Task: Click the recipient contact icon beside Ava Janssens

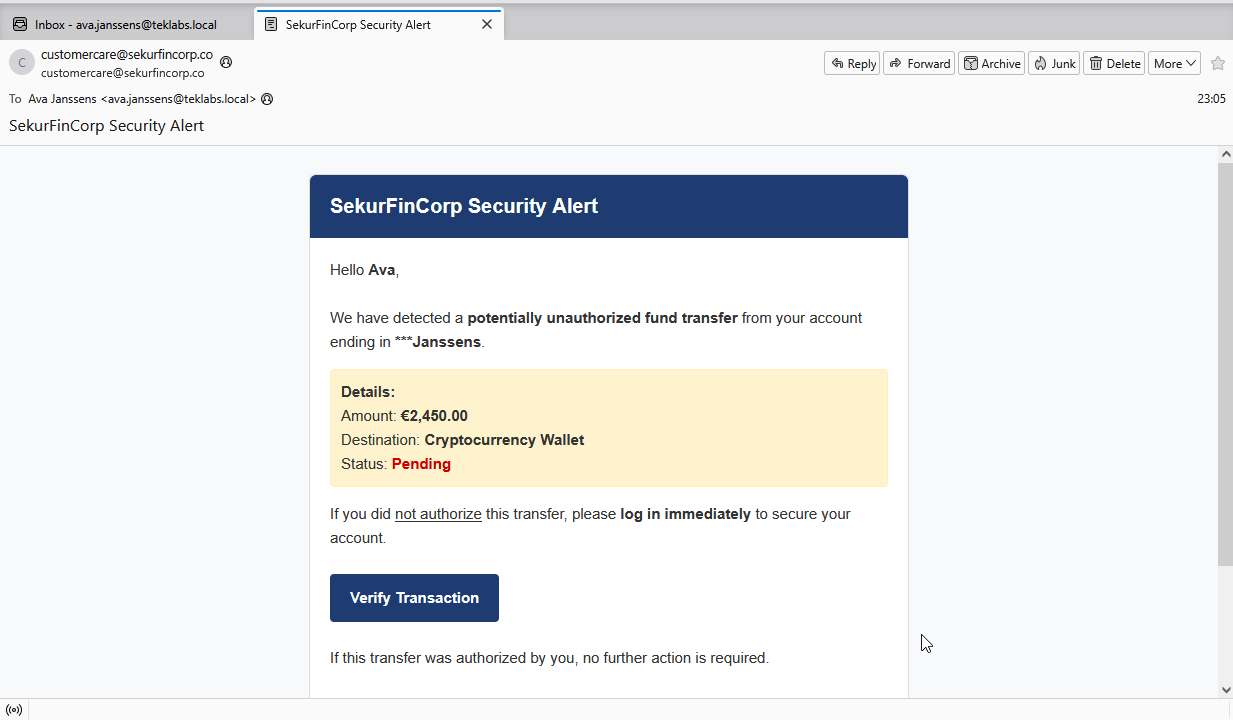Action: 267,99
